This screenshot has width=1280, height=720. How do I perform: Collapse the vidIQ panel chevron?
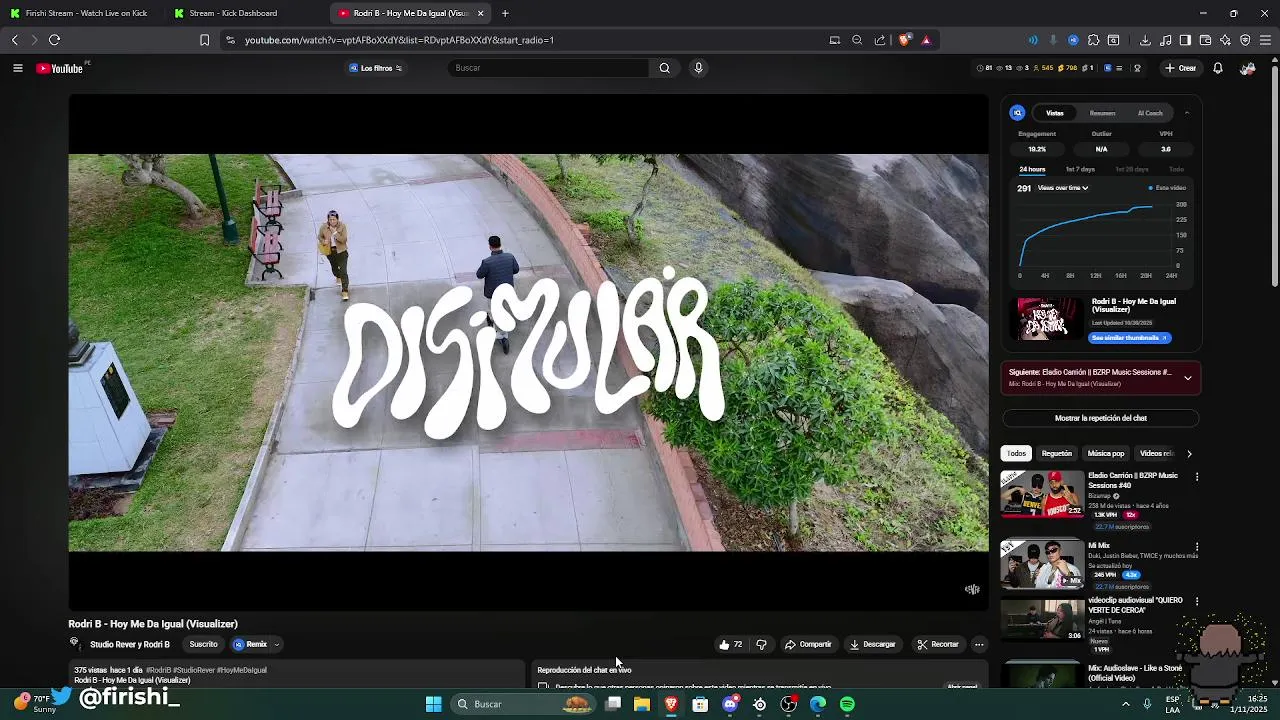pos(1187,113)
